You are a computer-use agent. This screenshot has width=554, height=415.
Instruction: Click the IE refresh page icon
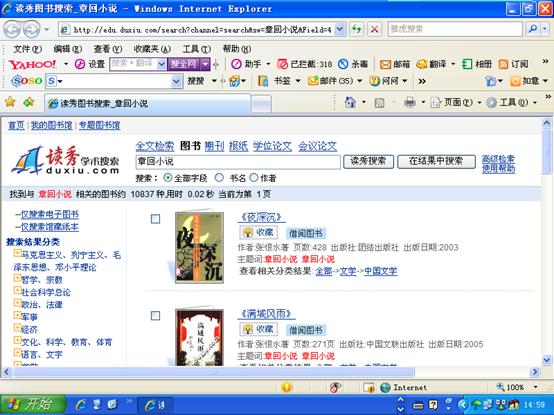[356, 29]
